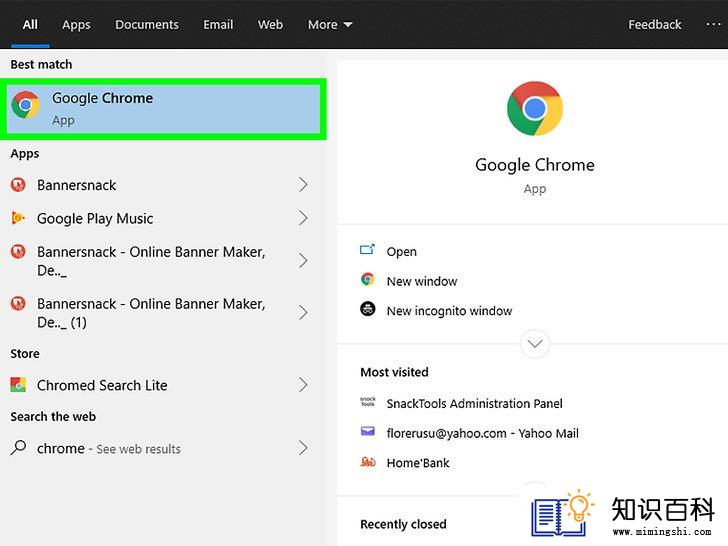Click the incognito icon
Viewport: 728px width, 546px height.
point(368,309)
